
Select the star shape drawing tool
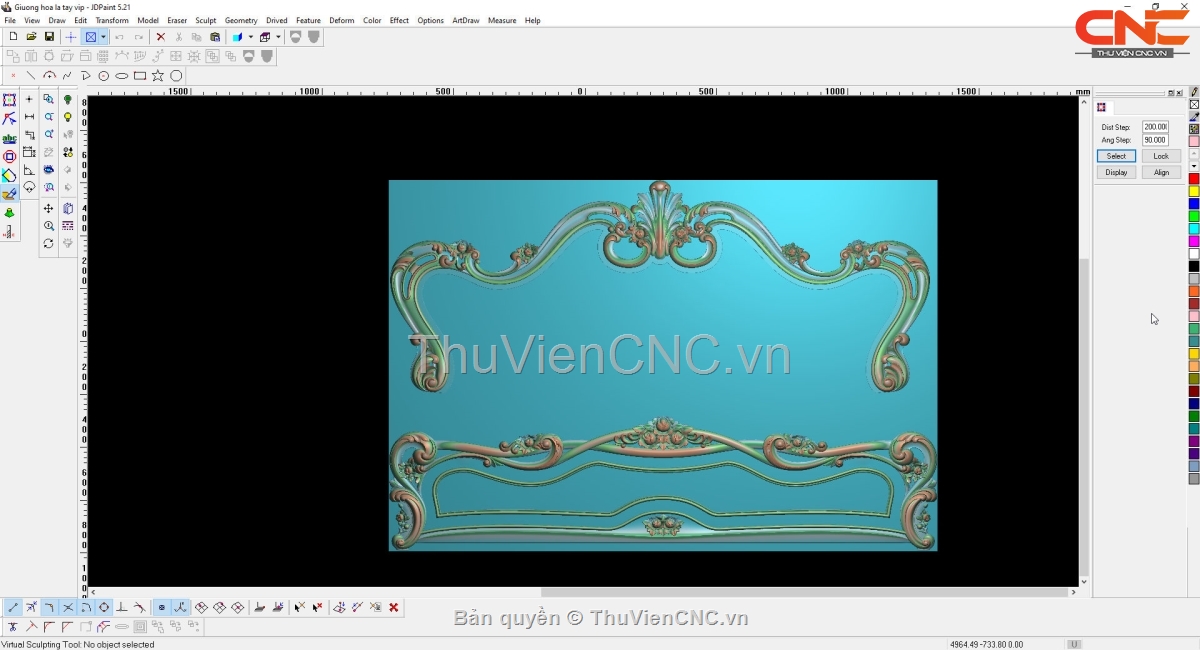(x=158, y=76)
